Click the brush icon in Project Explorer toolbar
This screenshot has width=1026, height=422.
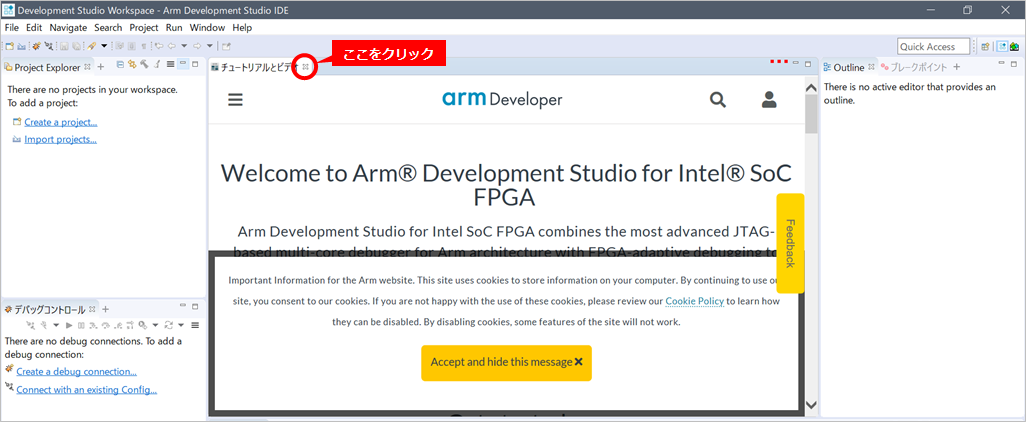click(x=157, y=64)
